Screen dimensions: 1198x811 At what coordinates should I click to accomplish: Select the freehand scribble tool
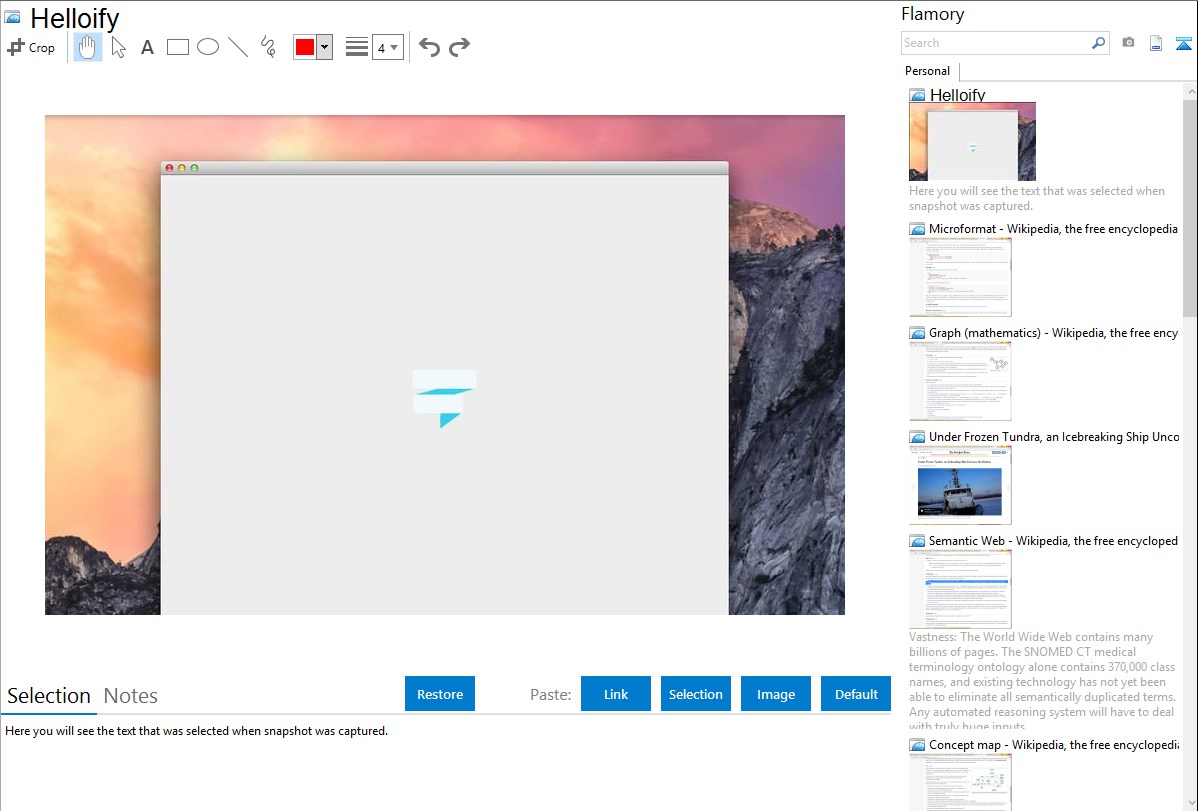click(268, 47)
